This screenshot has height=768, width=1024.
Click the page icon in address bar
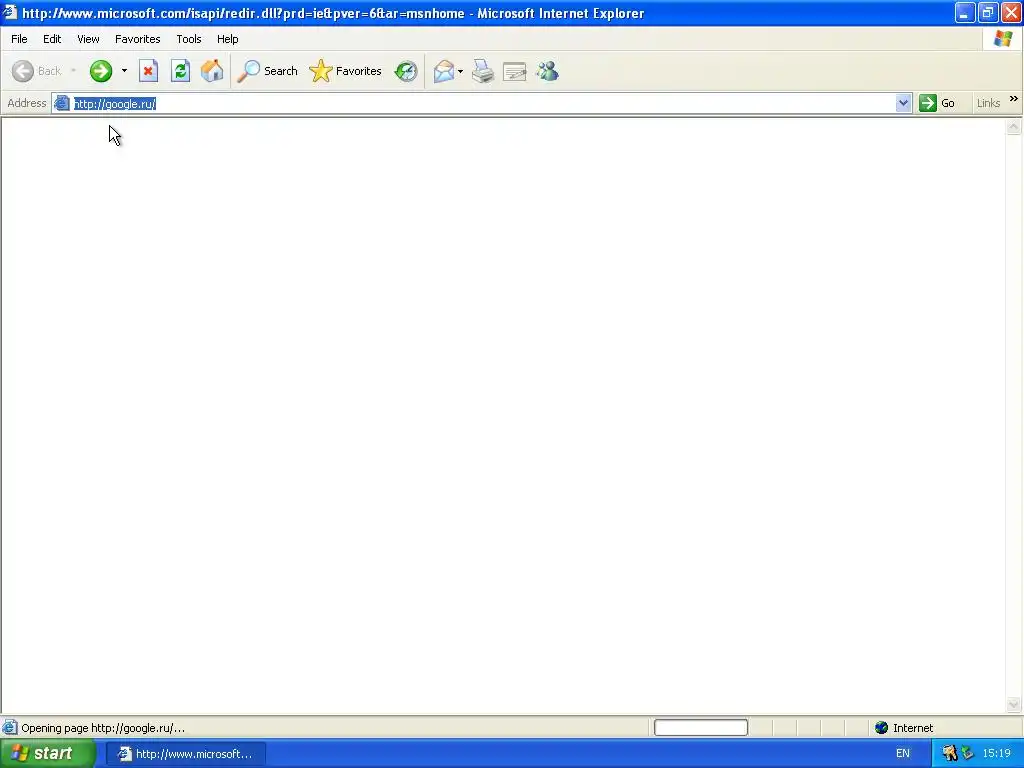(62, 103)
